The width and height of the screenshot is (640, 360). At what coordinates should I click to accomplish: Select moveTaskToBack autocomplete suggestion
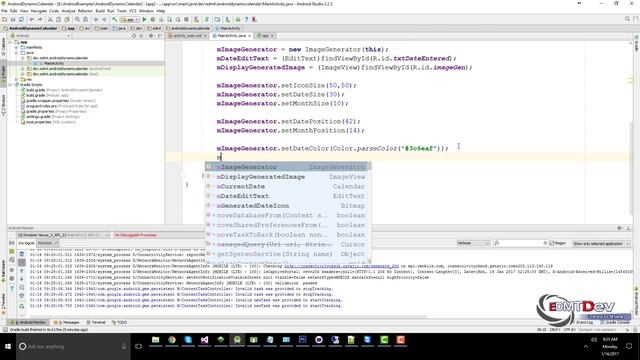pyautogui.click(x=287, y=235)
